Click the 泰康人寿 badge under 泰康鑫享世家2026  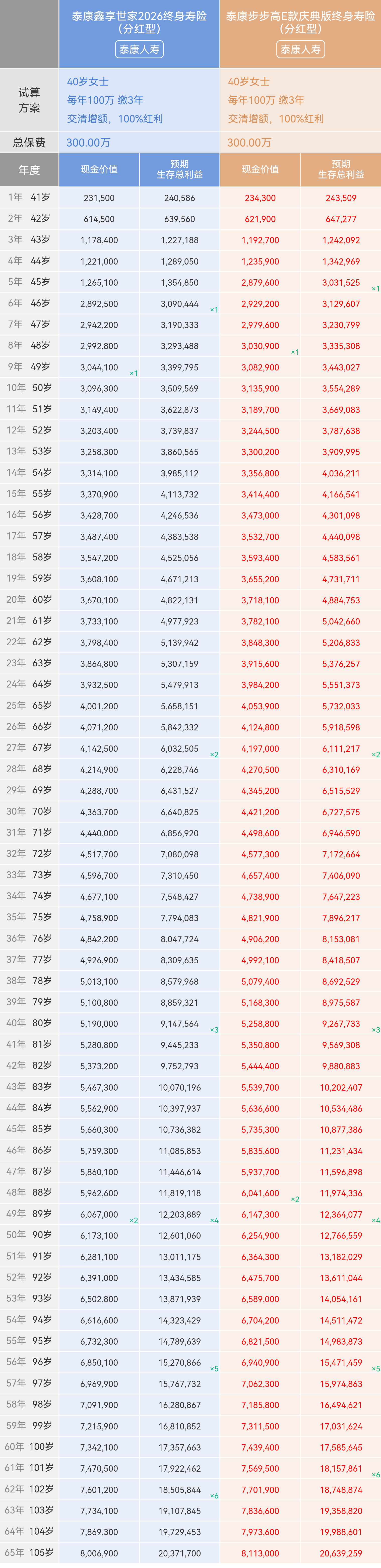click(139, 49)
